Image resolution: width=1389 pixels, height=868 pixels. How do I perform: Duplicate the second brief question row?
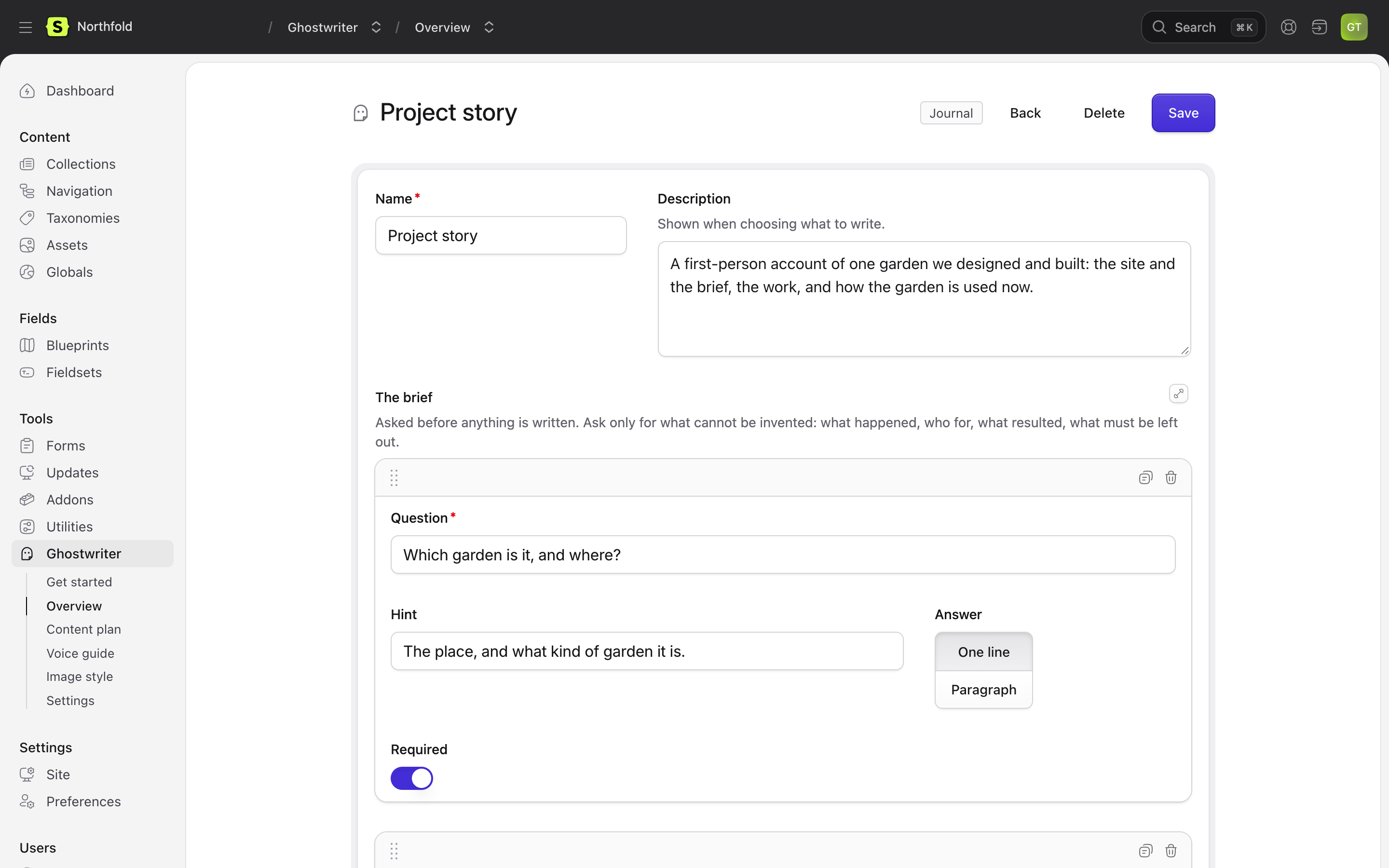[x=1145, y=851]
